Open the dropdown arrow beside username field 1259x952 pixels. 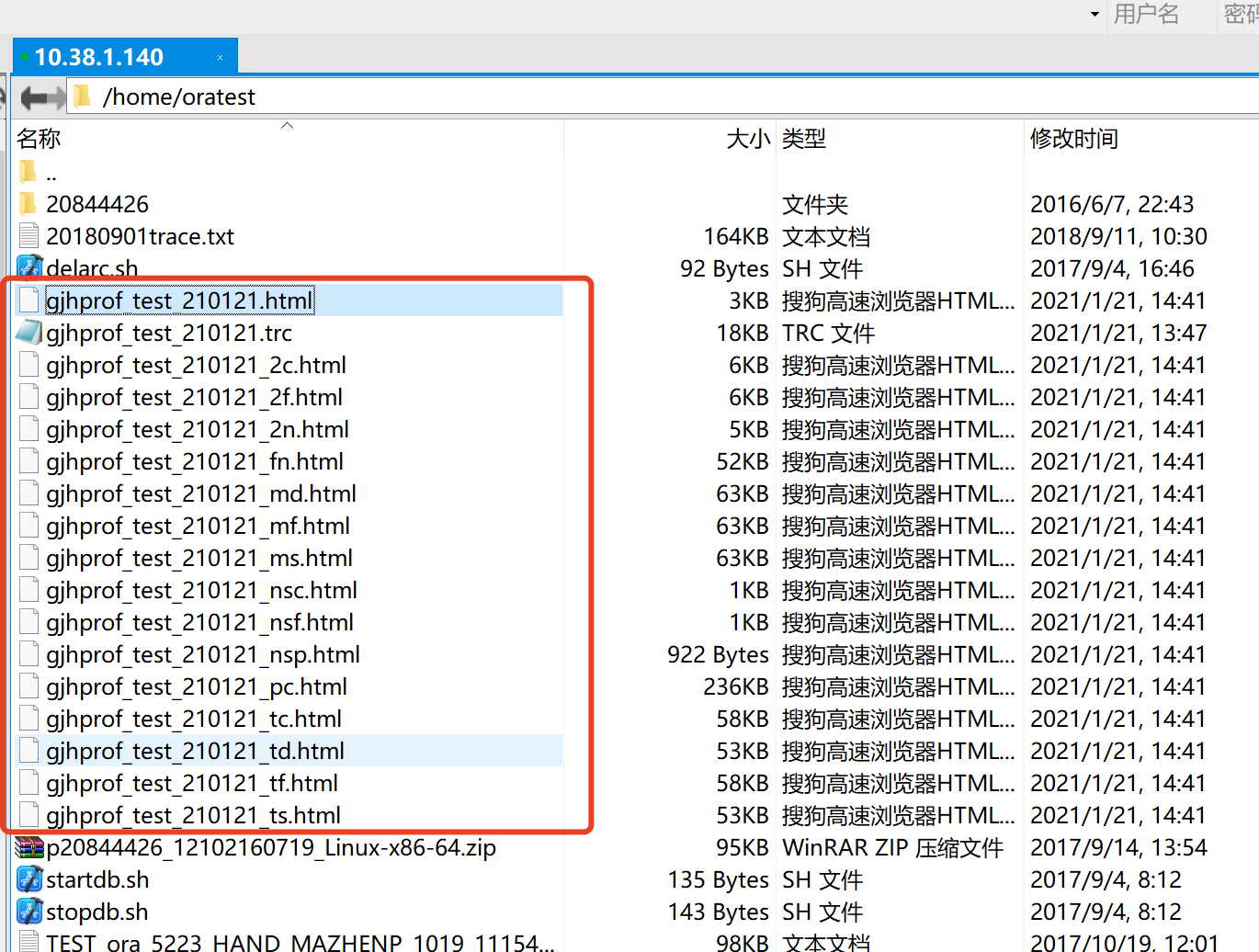(x=1095, y=14)
